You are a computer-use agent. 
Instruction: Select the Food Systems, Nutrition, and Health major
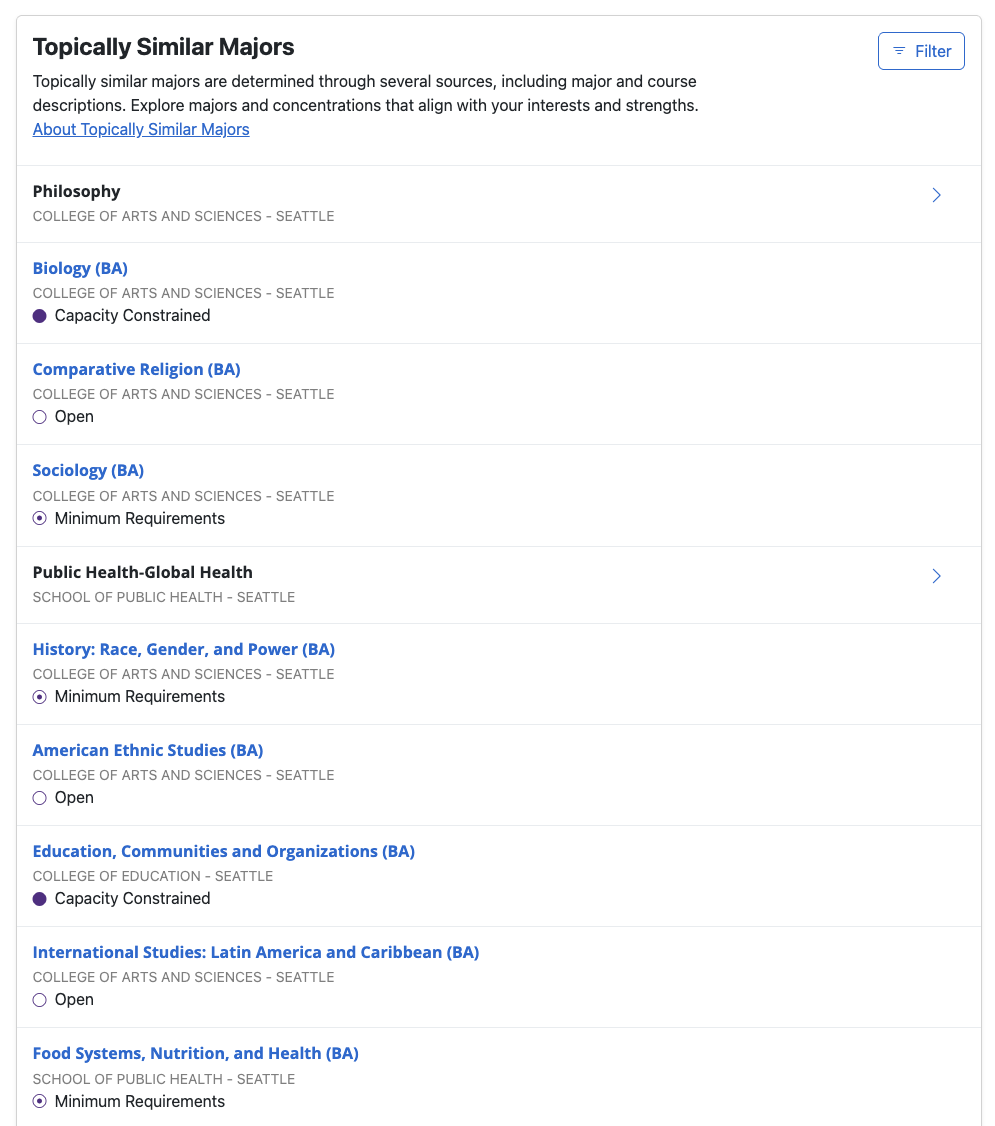(x=195, y=1053)
